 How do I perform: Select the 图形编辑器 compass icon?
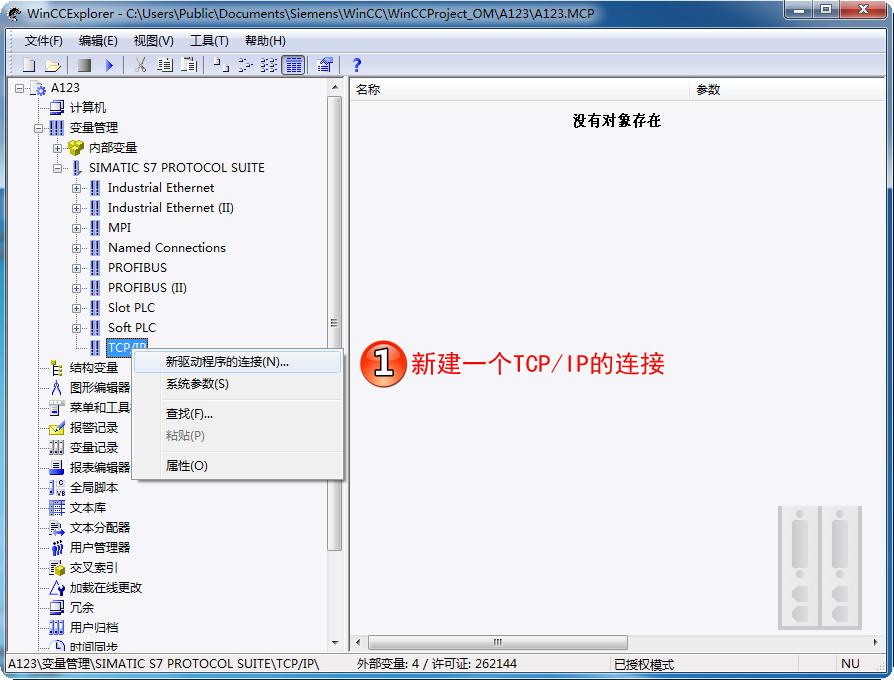(x=56, y=388)
